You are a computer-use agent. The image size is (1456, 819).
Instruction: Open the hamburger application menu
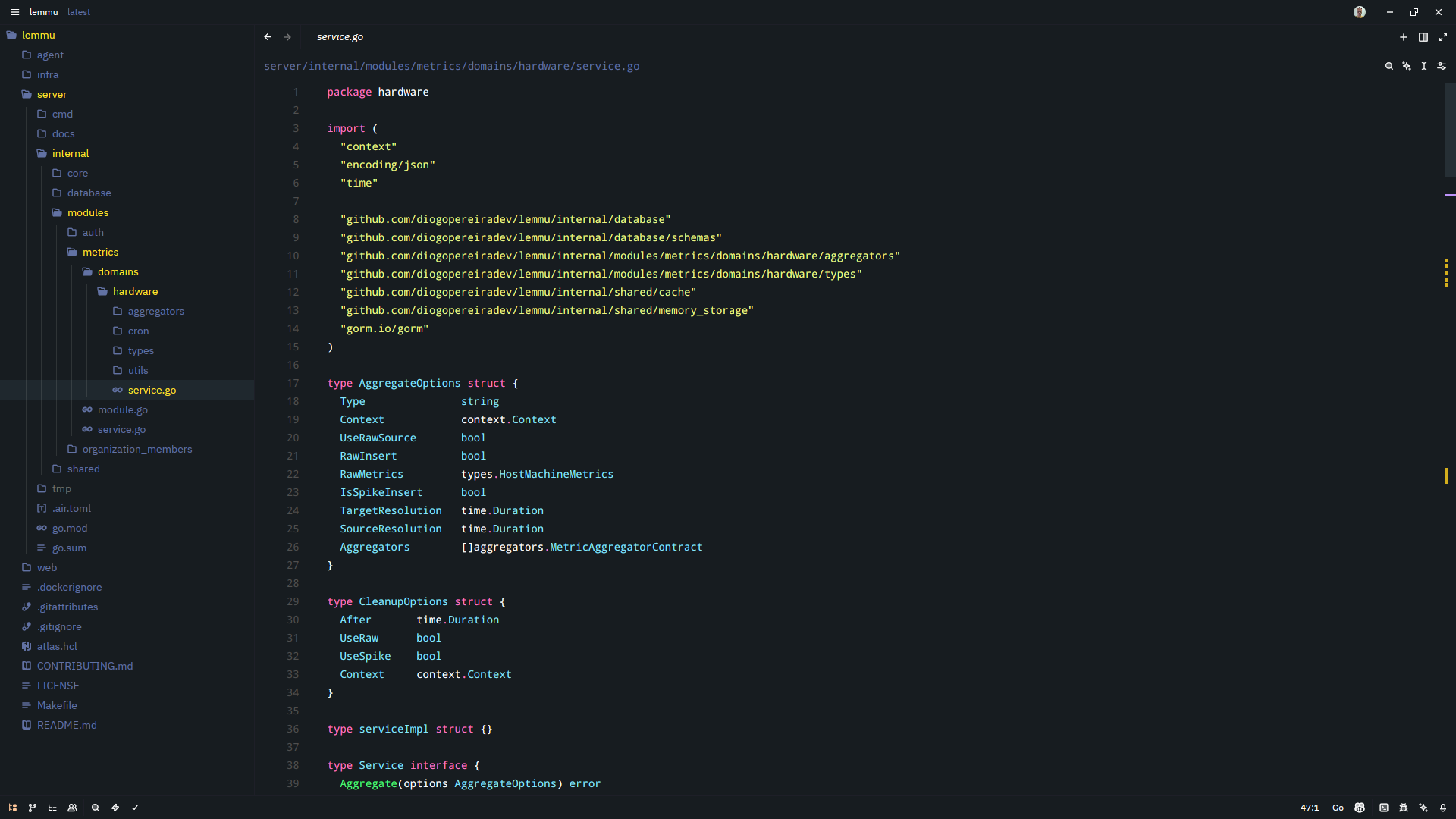[x=14, y=12]
